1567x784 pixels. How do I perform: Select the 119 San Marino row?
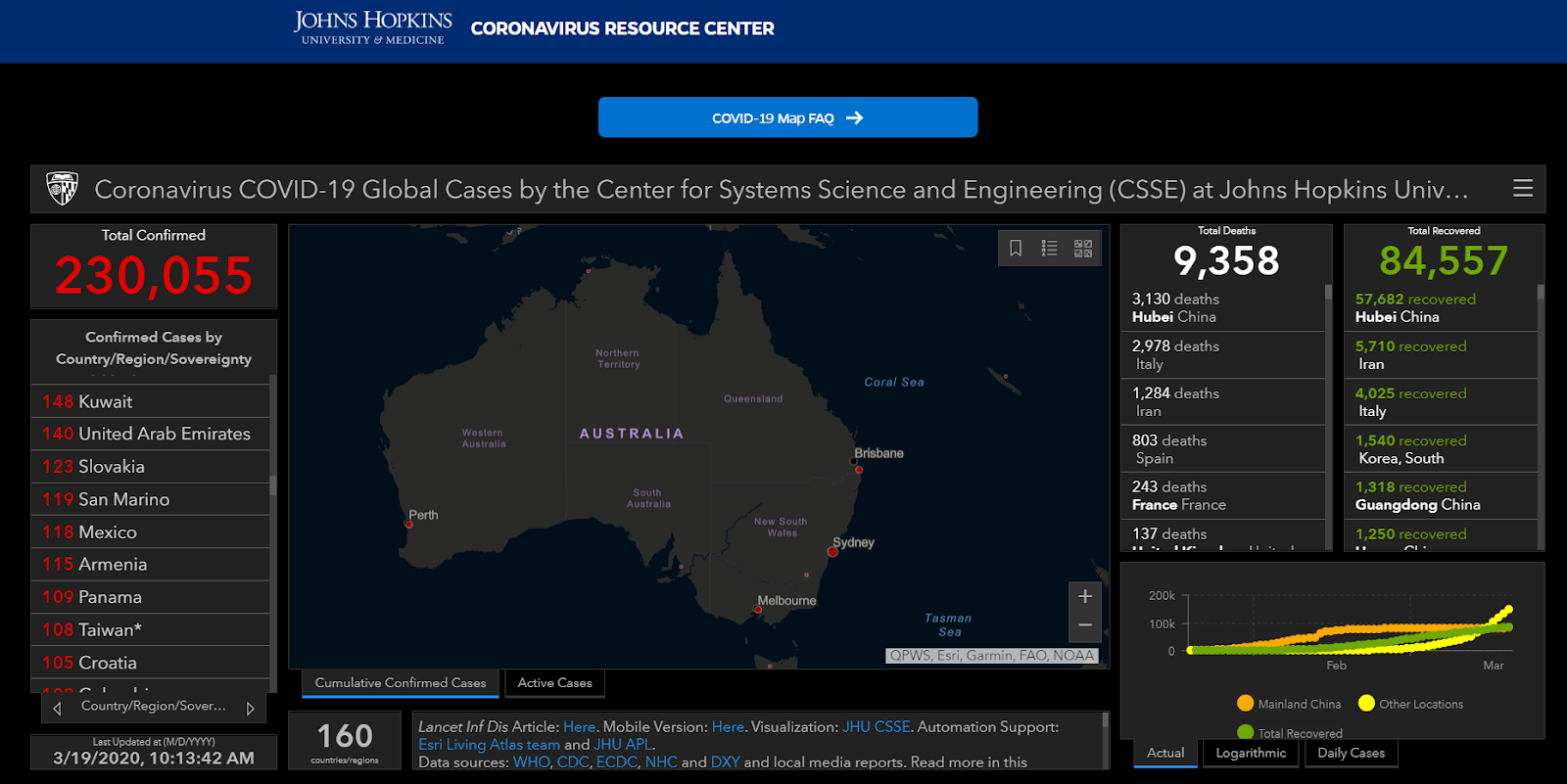click(150, 499)
